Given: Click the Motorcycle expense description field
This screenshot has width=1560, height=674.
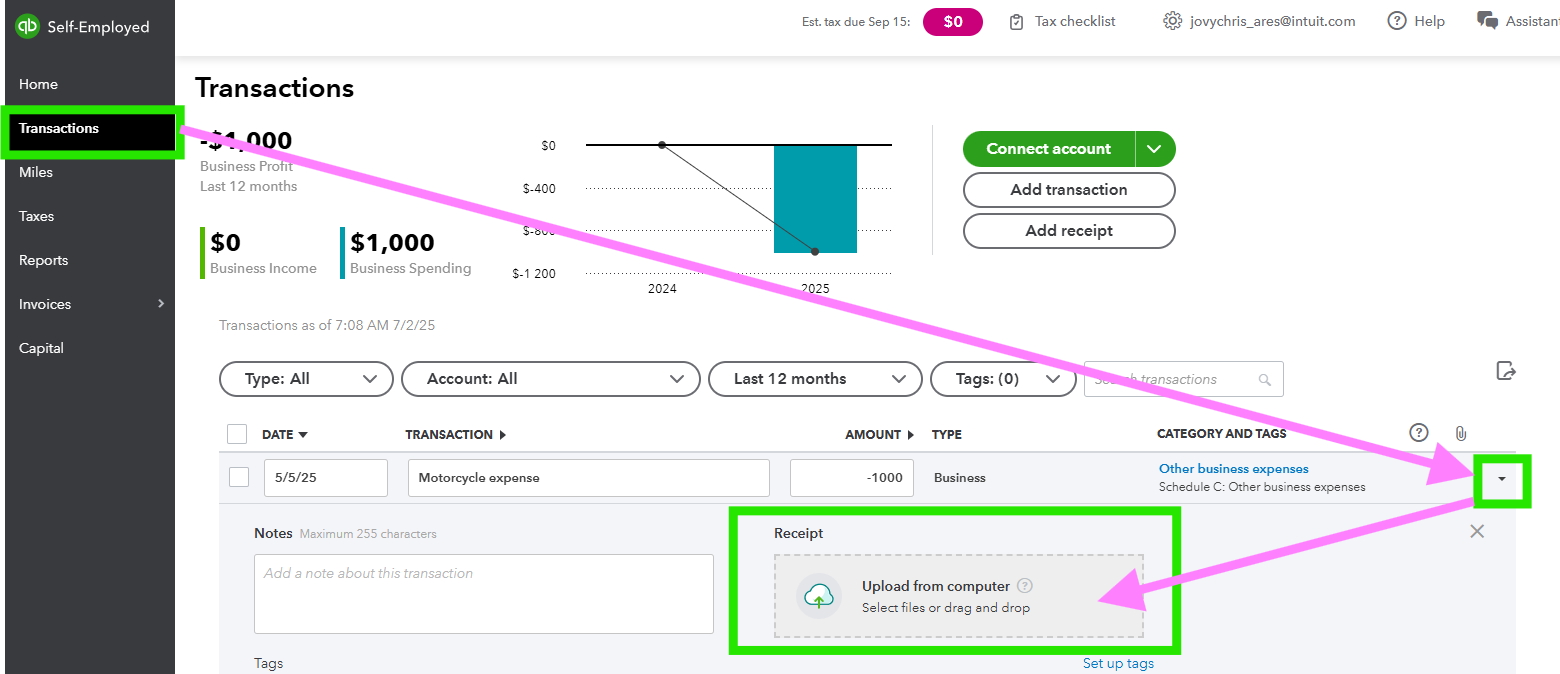Looking at the screenshot, I should (x=589, y=478).
